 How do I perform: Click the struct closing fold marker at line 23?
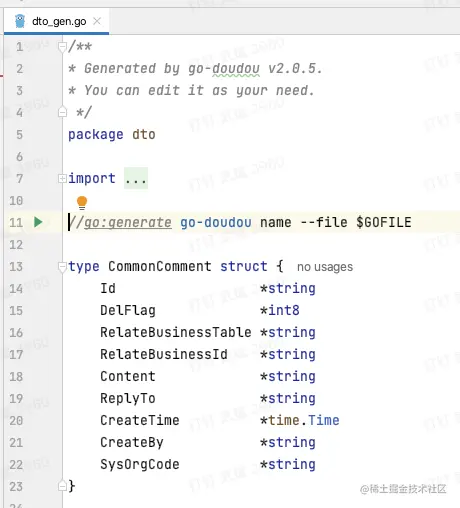click(x=62, y=486)
